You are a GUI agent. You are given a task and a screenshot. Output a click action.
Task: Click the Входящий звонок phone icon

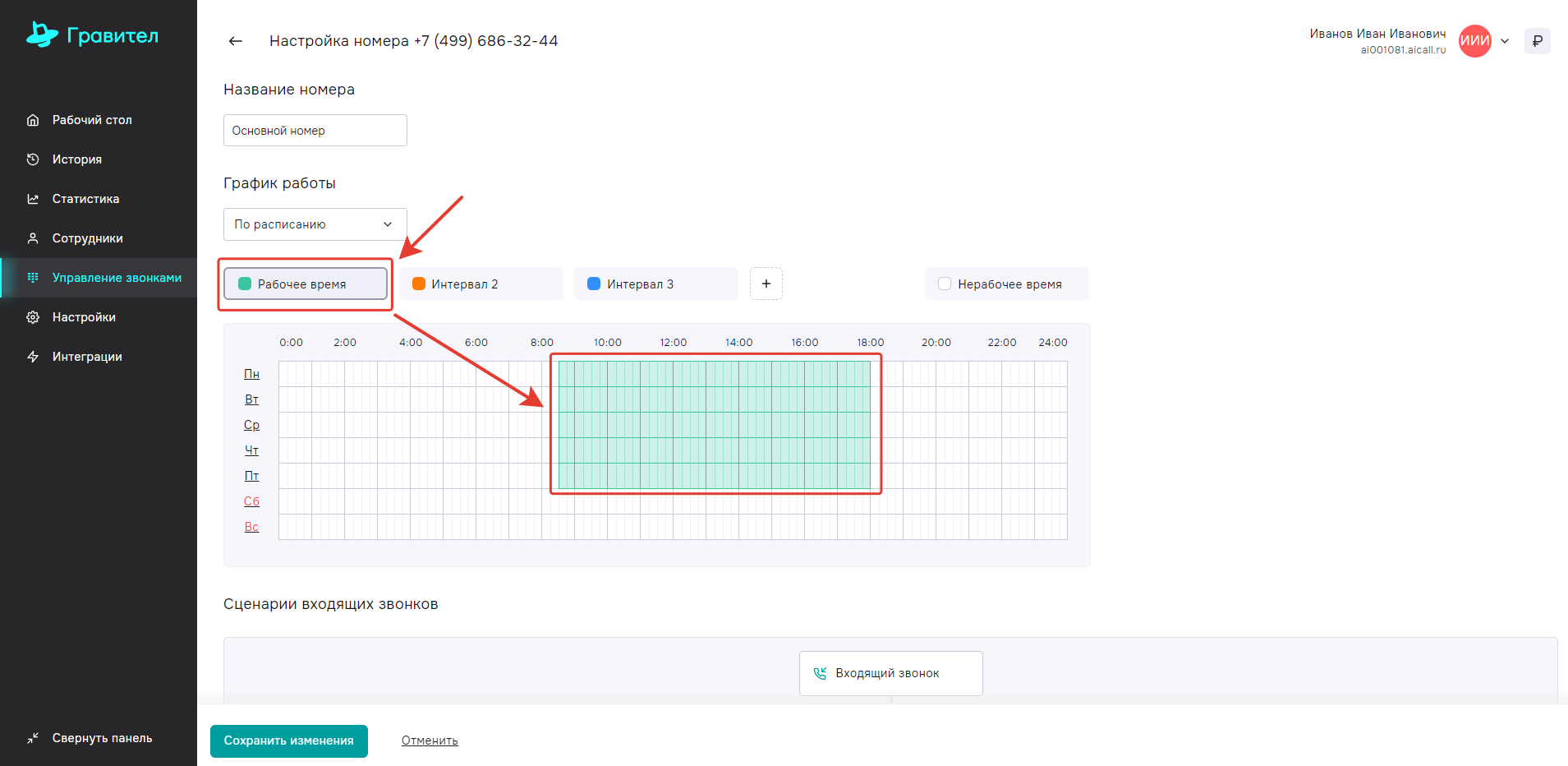(x=820, y=673)
